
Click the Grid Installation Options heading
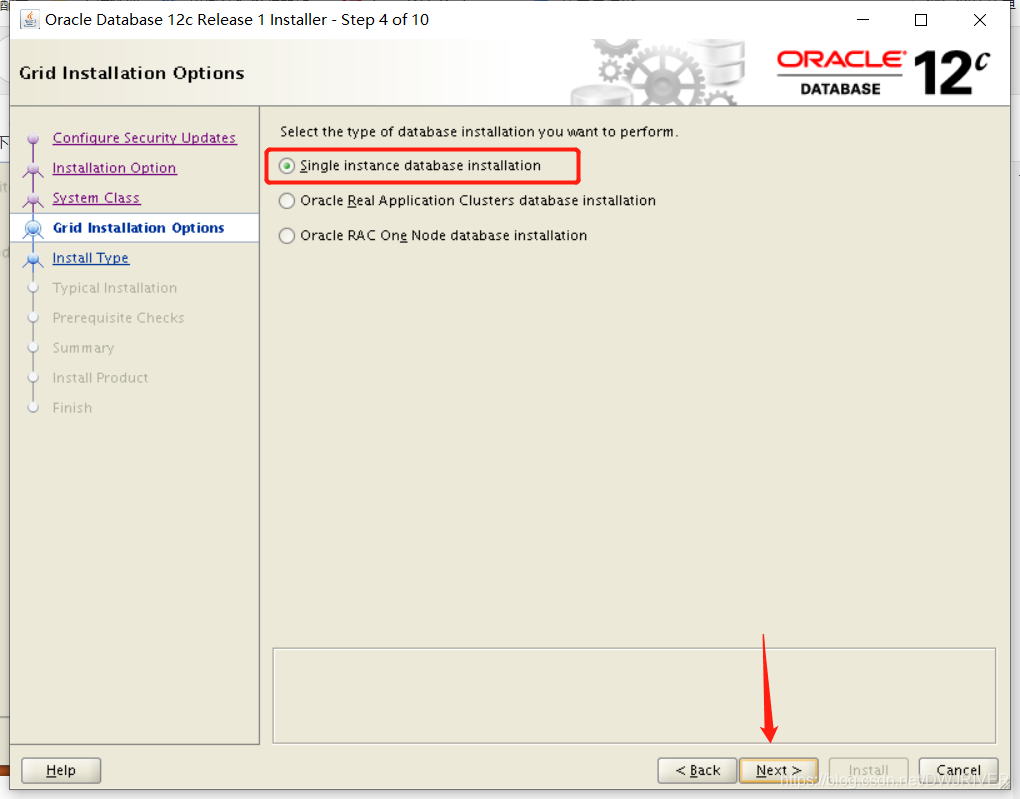click(x=132, y=73)
